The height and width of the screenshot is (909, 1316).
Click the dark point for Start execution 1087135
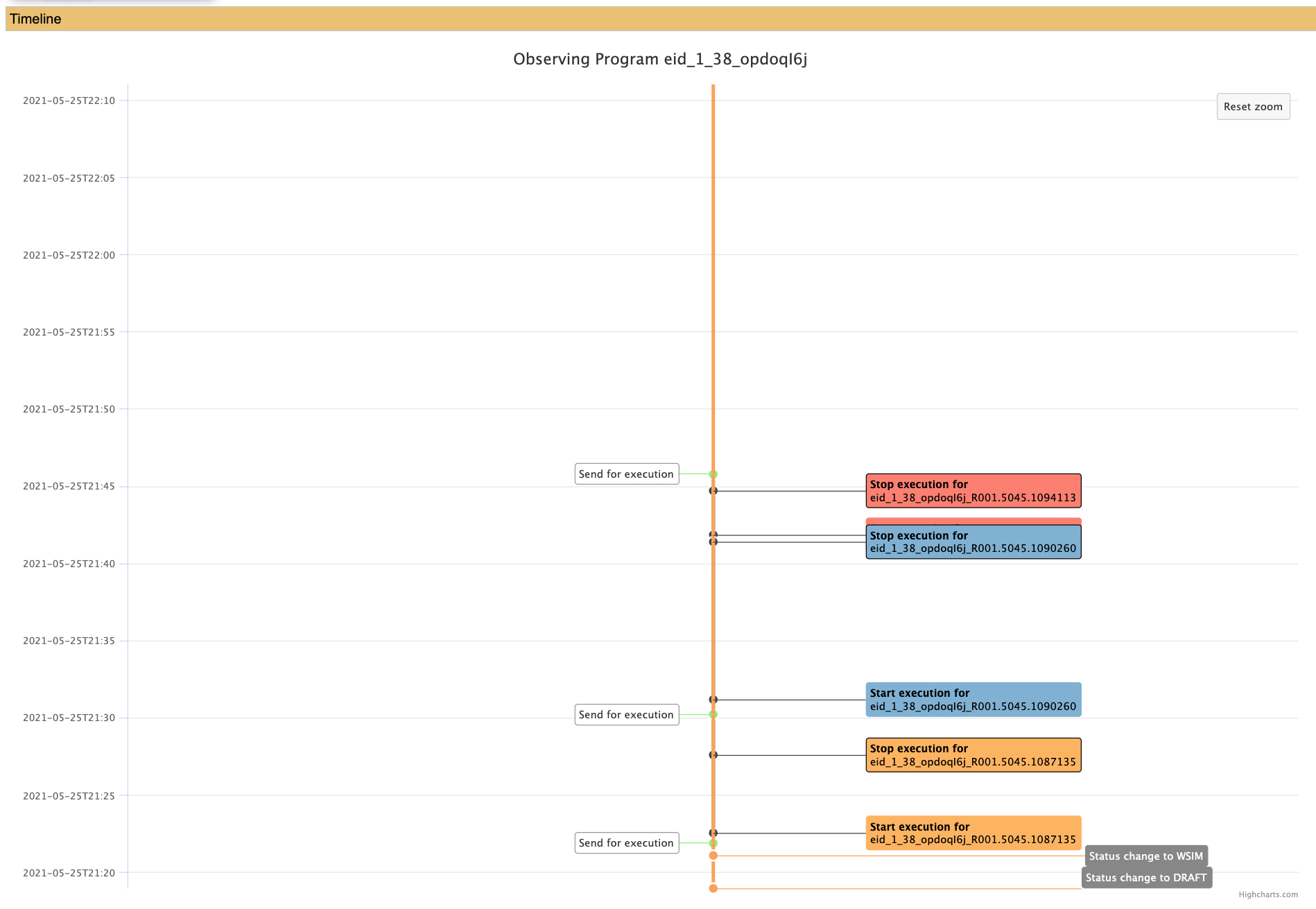tap(713, 833)
